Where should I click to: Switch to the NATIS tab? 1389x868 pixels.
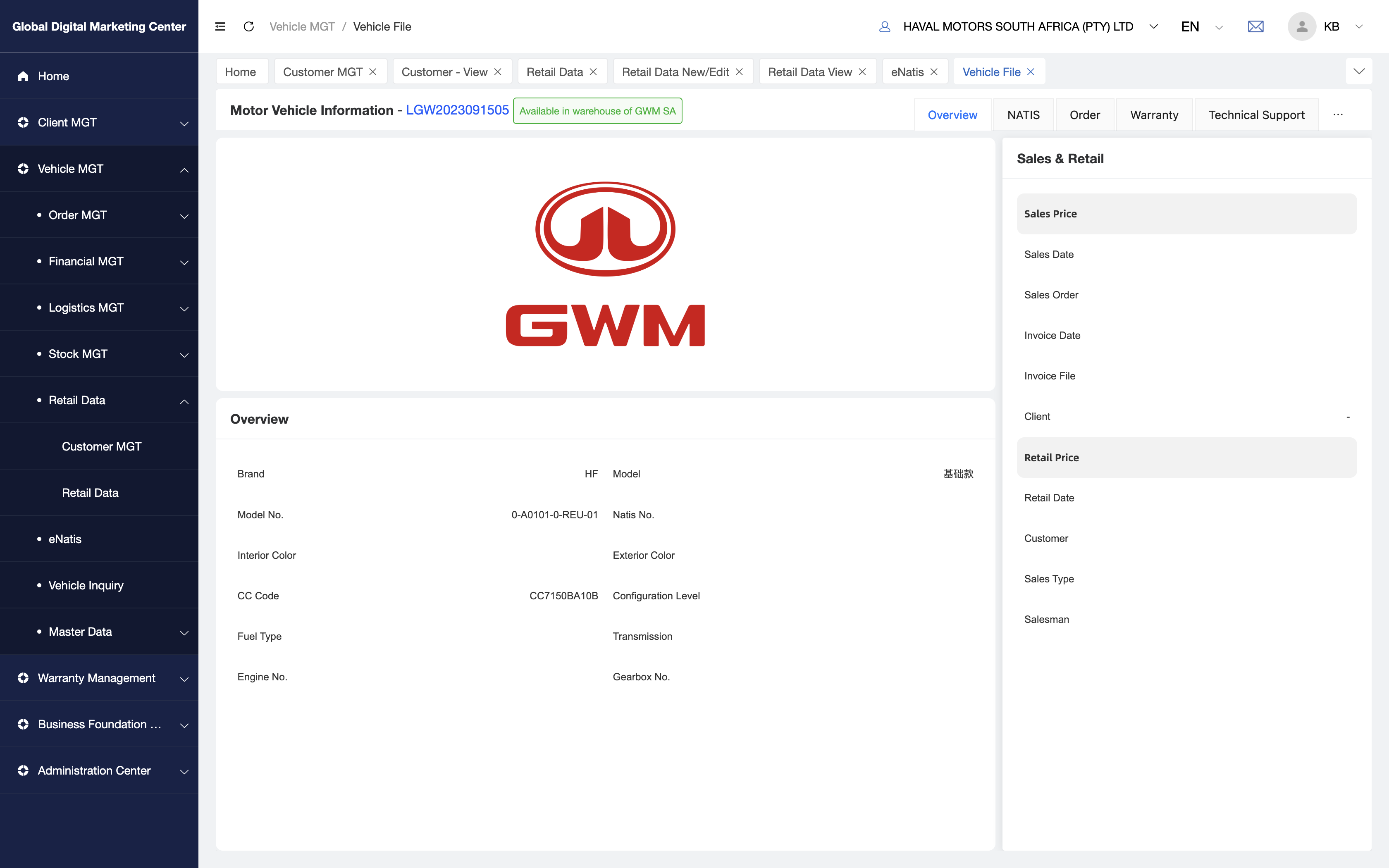[x=1024, y=115]
